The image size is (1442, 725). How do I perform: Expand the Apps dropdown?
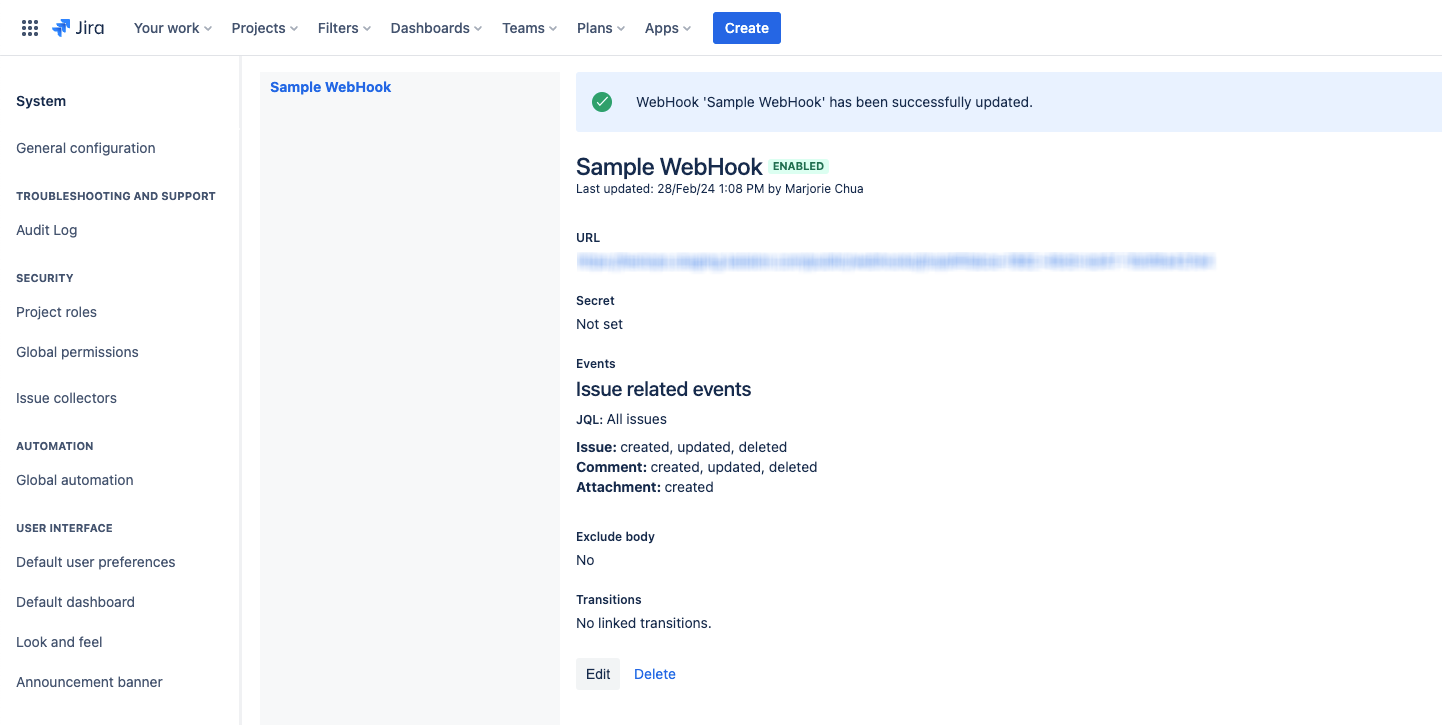click(666, 28)
